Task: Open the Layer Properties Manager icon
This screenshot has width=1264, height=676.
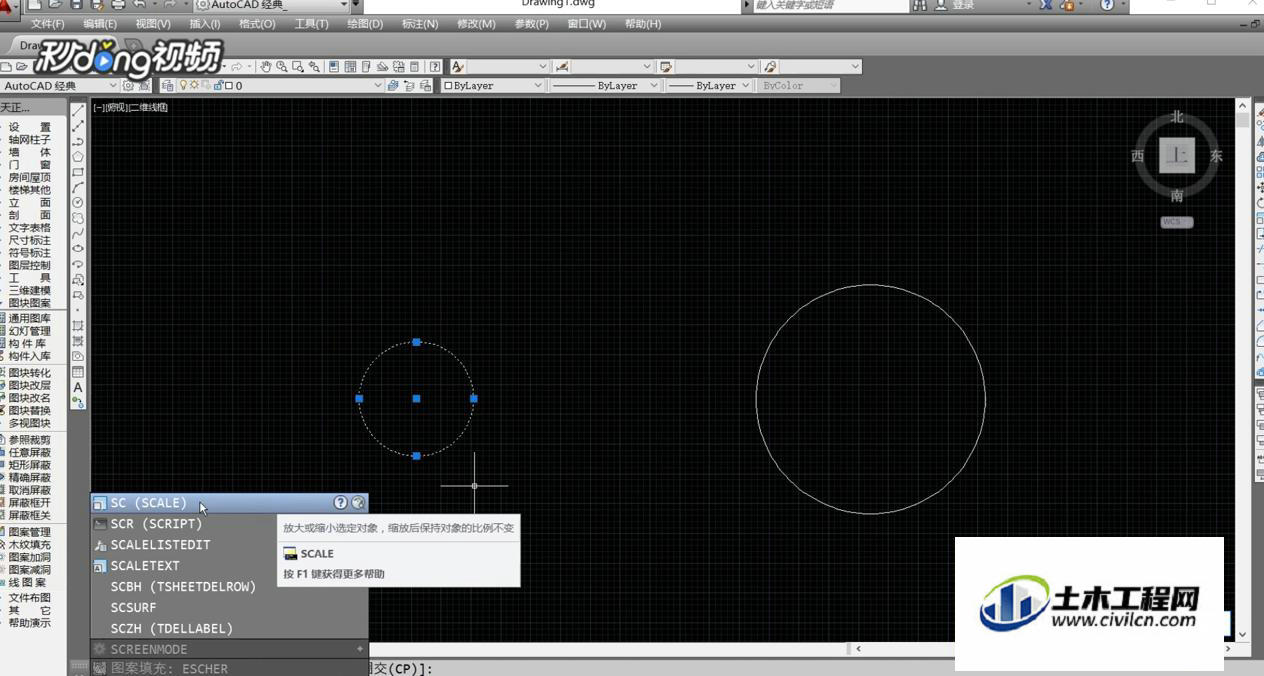Action: (x=169, y=86)
